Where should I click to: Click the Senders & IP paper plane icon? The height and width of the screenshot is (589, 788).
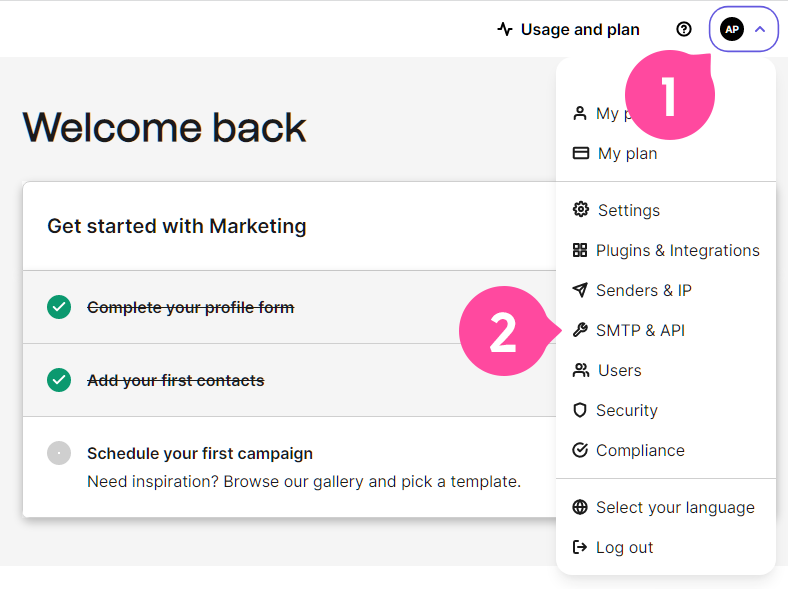coord(580,290)
